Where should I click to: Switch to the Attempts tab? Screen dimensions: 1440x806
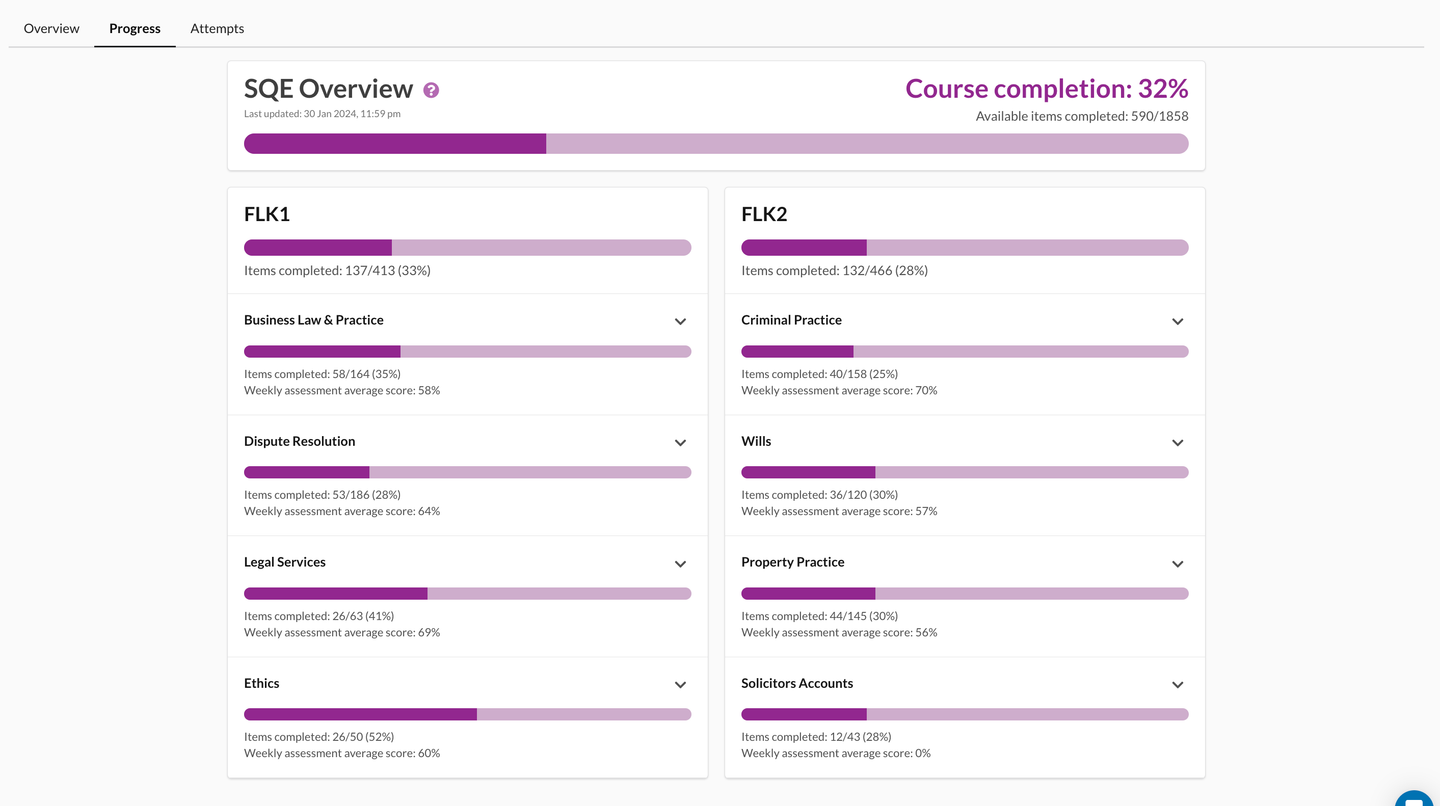coord(216,28)
